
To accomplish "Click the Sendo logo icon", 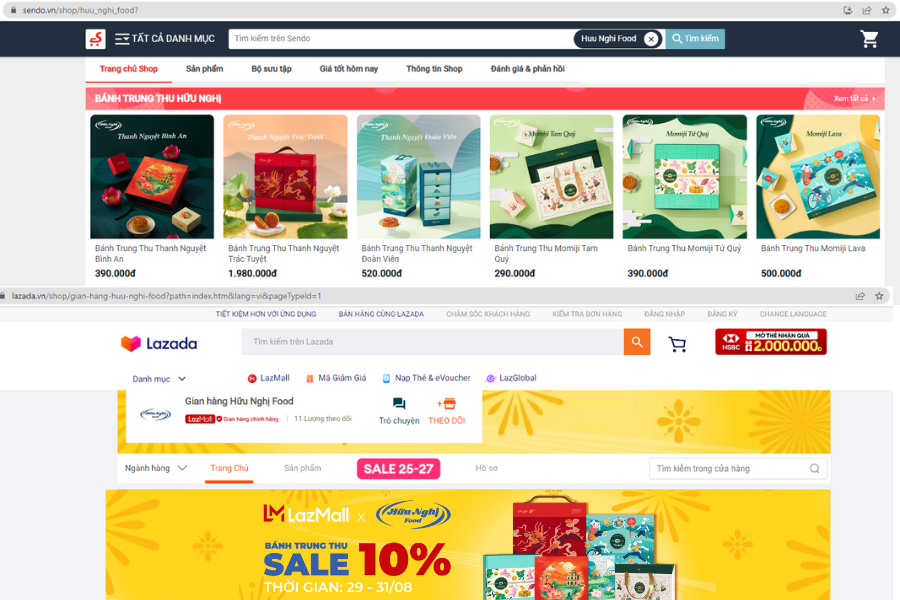I will (x=95, y=39).
